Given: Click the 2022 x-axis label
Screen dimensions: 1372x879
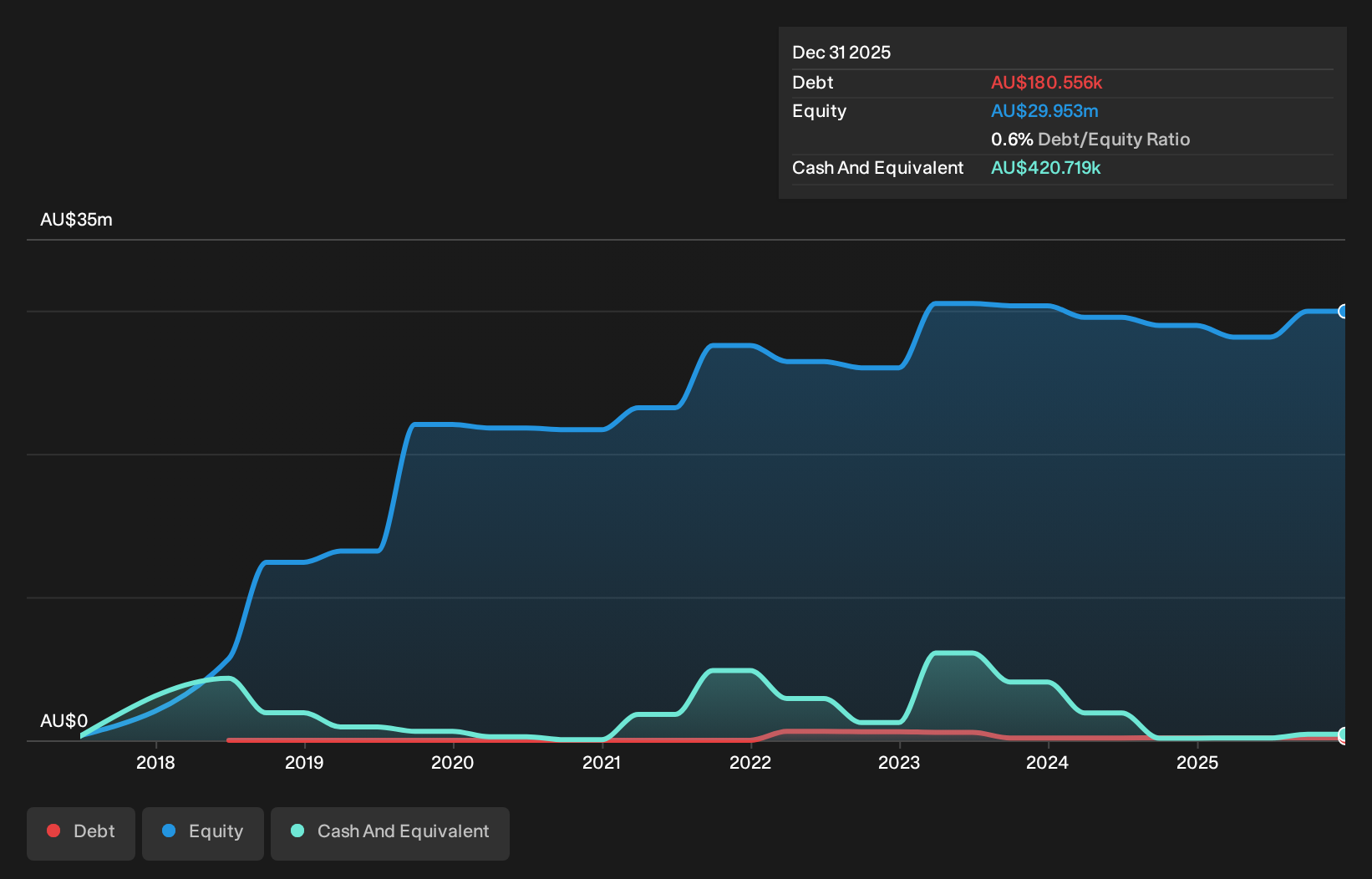Looking at the screenshot, I should (x=750, y=762).
